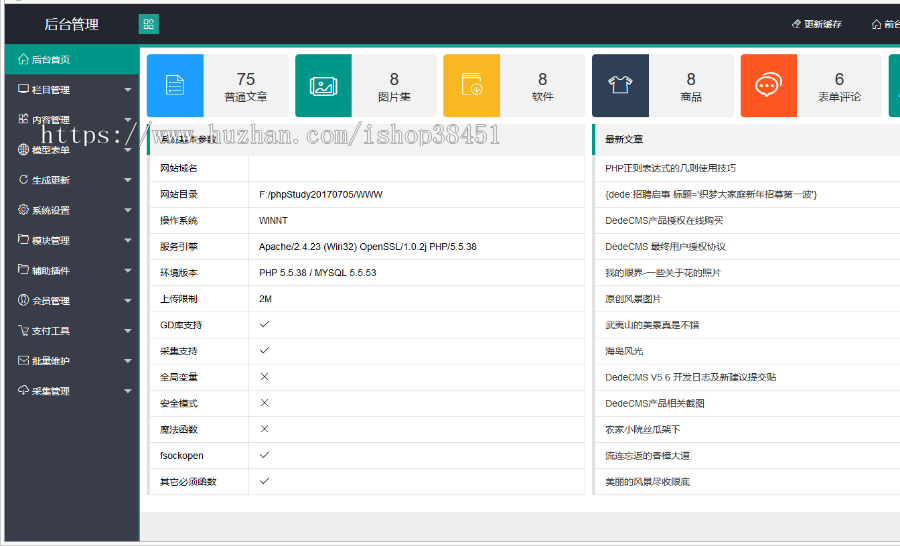Open the 后台首页 sidebar item

coord(50,60)
